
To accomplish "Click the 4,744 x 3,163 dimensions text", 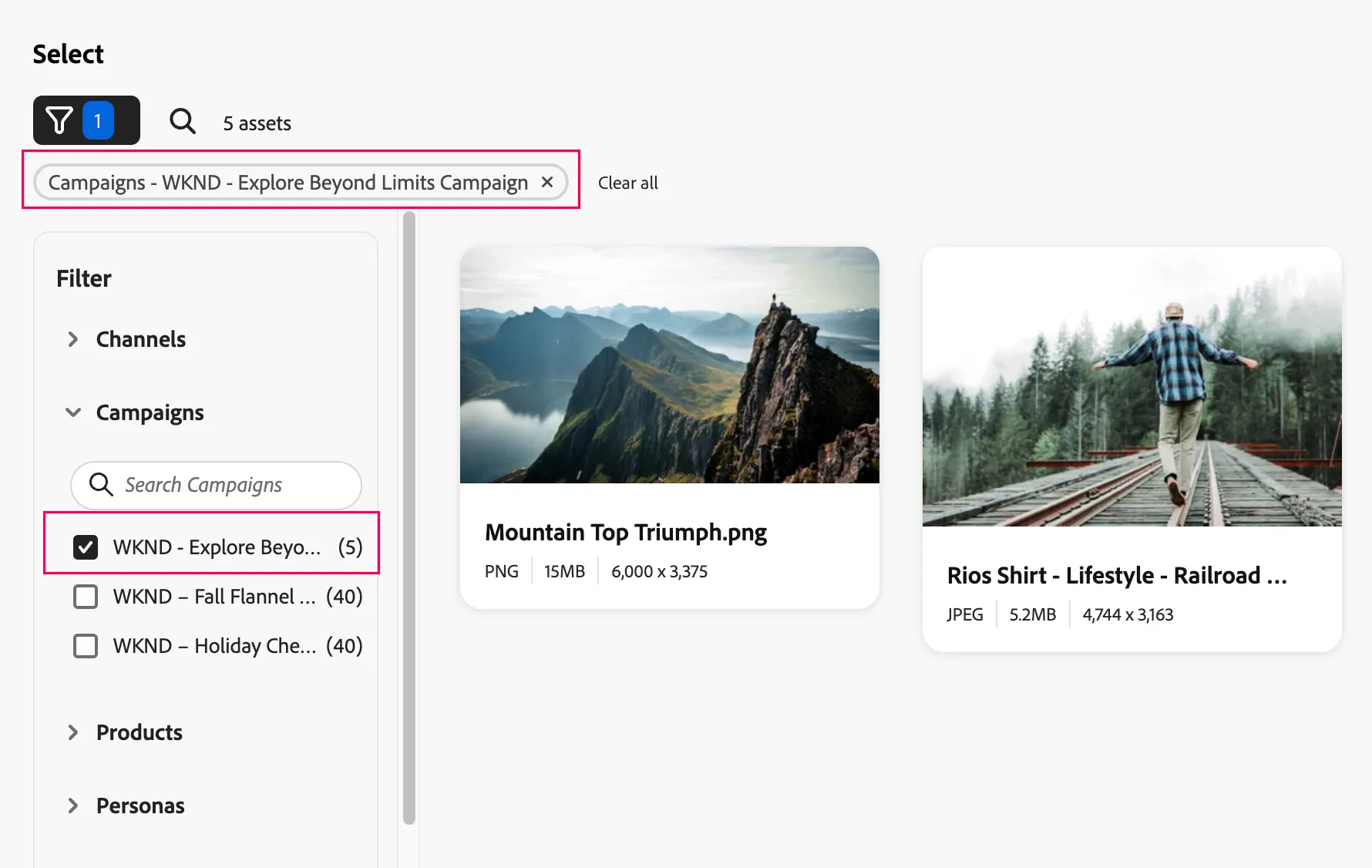I will 1128,614.
